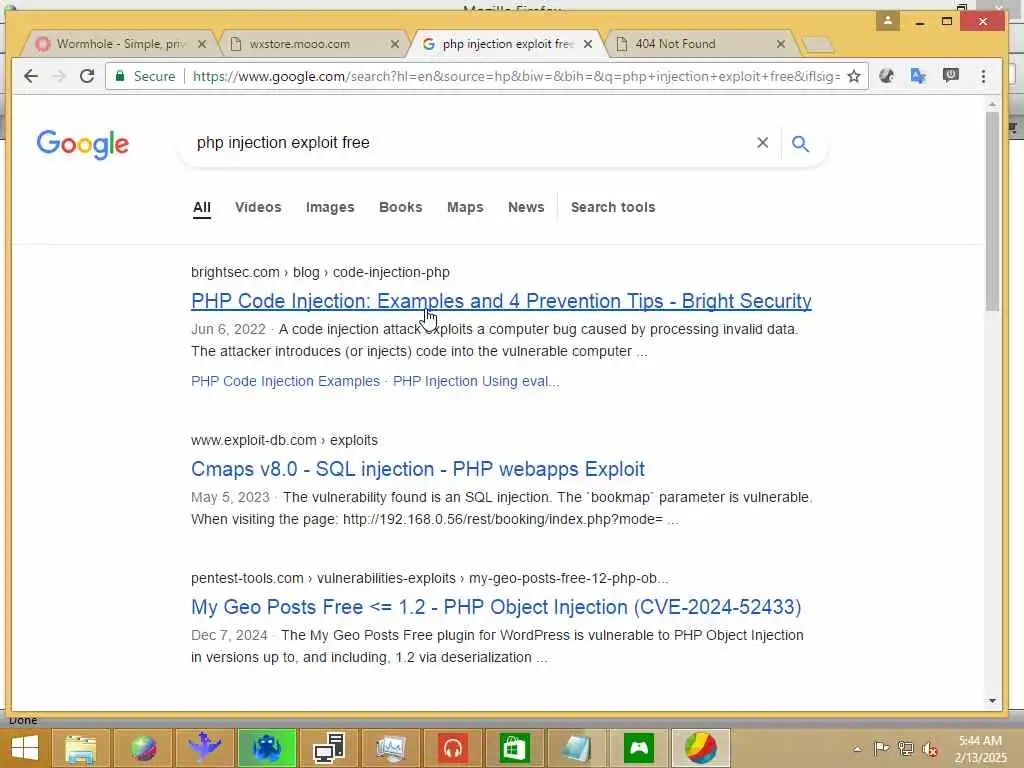
Task: Bookmark this page with the star icon
Action: coord(854,76)
